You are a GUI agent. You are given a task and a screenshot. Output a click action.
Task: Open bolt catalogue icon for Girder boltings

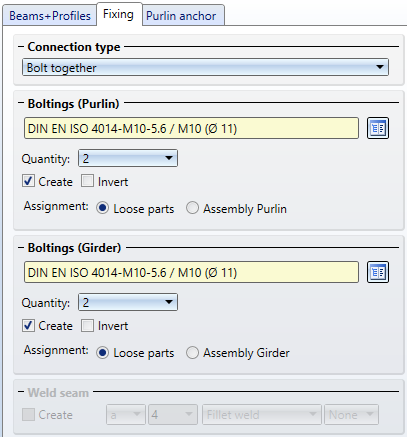pyautogui.click(x=378, y=272)
